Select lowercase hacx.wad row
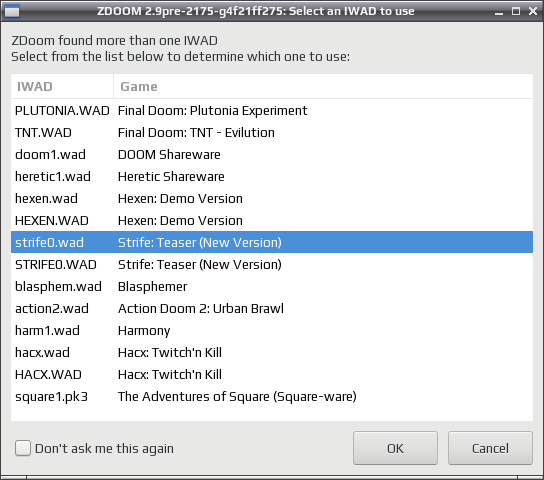Screen dimensions: 544x480 click(x=272, y=353)
